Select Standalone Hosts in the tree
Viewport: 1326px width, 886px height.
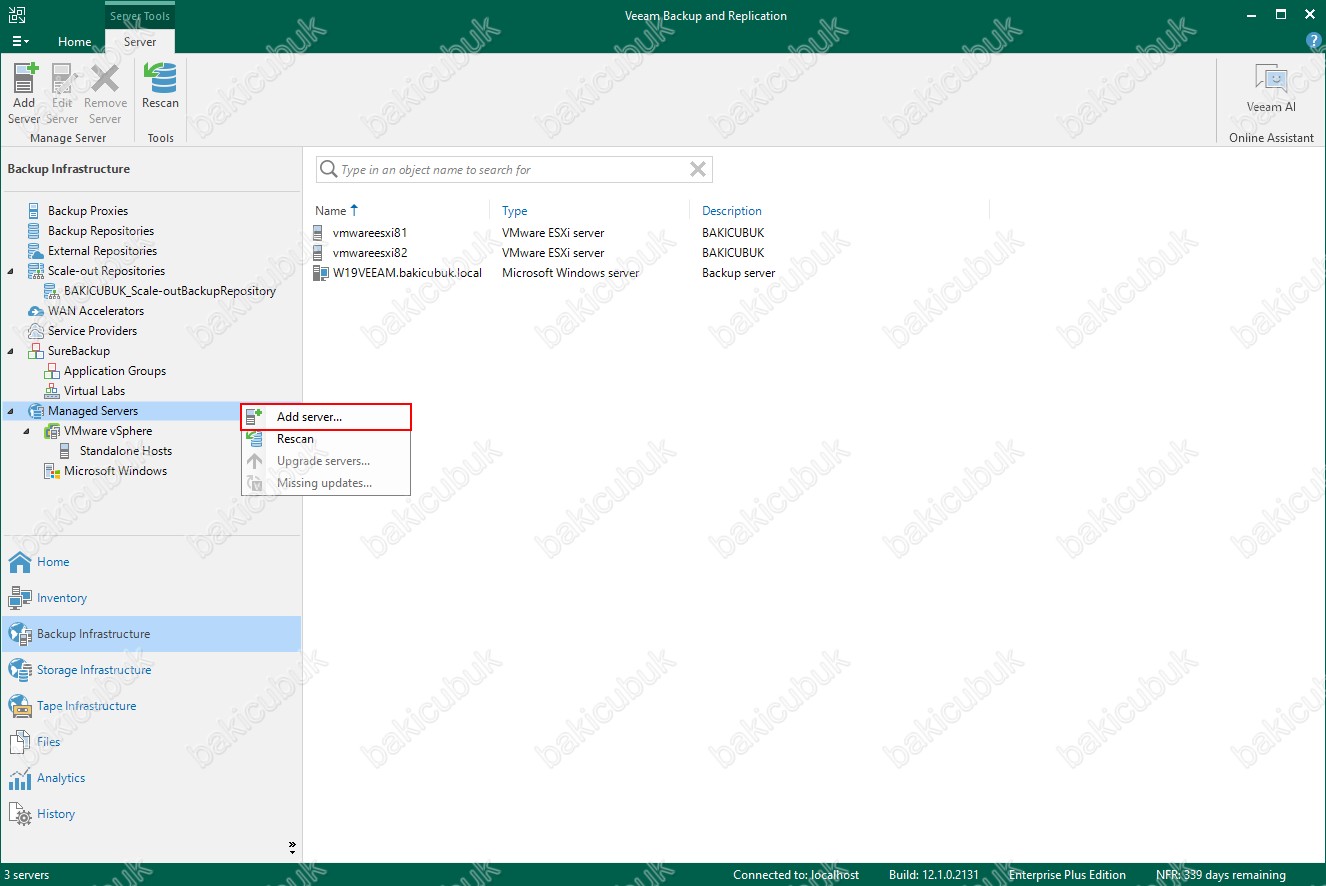pyautogui.click(x=126, y=451)
